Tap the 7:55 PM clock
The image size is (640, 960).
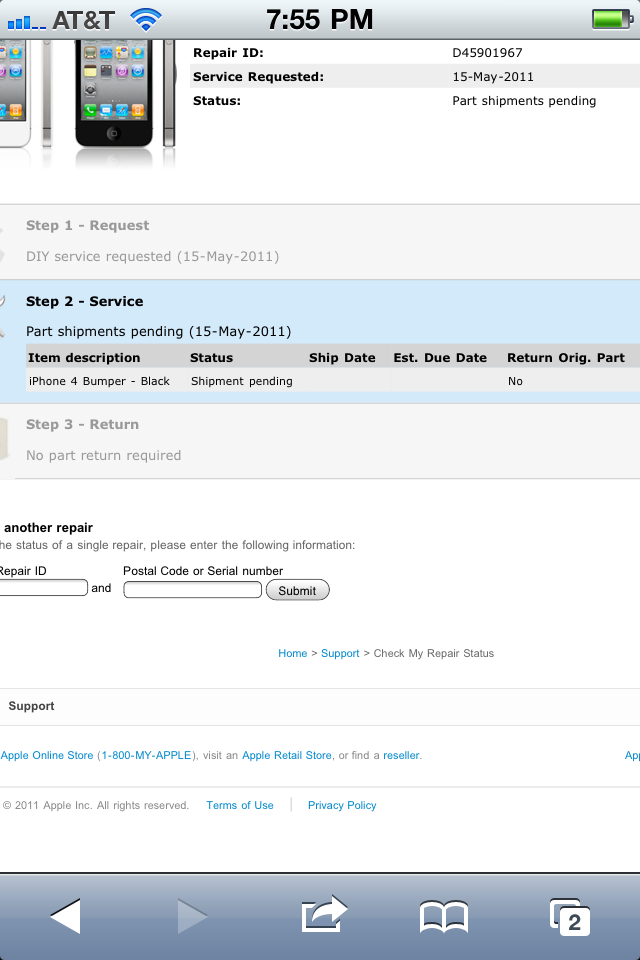click(319, 20)
